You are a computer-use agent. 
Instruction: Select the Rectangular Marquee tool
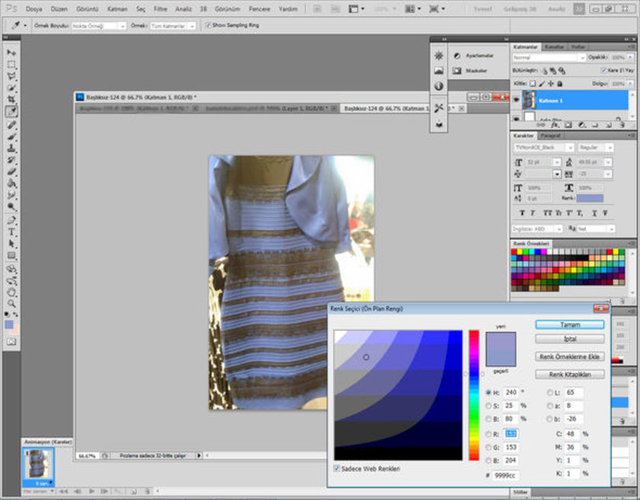11,63
